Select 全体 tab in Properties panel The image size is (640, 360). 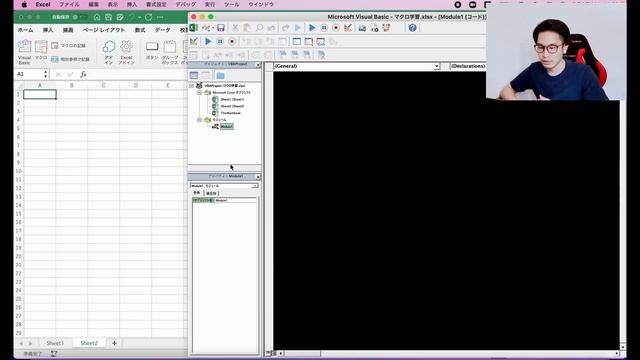(197, 193)
